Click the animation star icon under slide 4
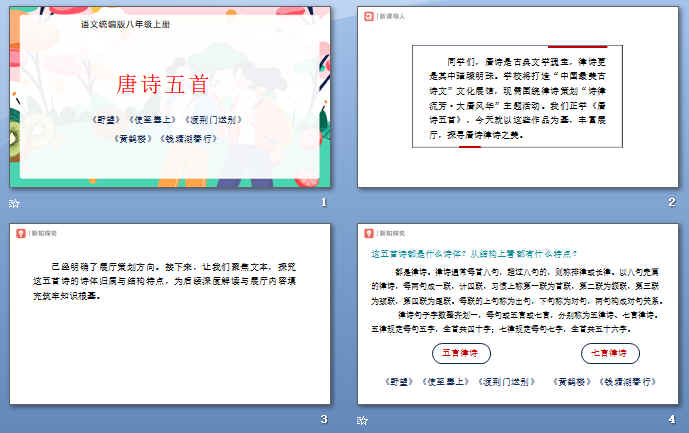The height and width of the screenshot is (433, 689). [363, 420]
